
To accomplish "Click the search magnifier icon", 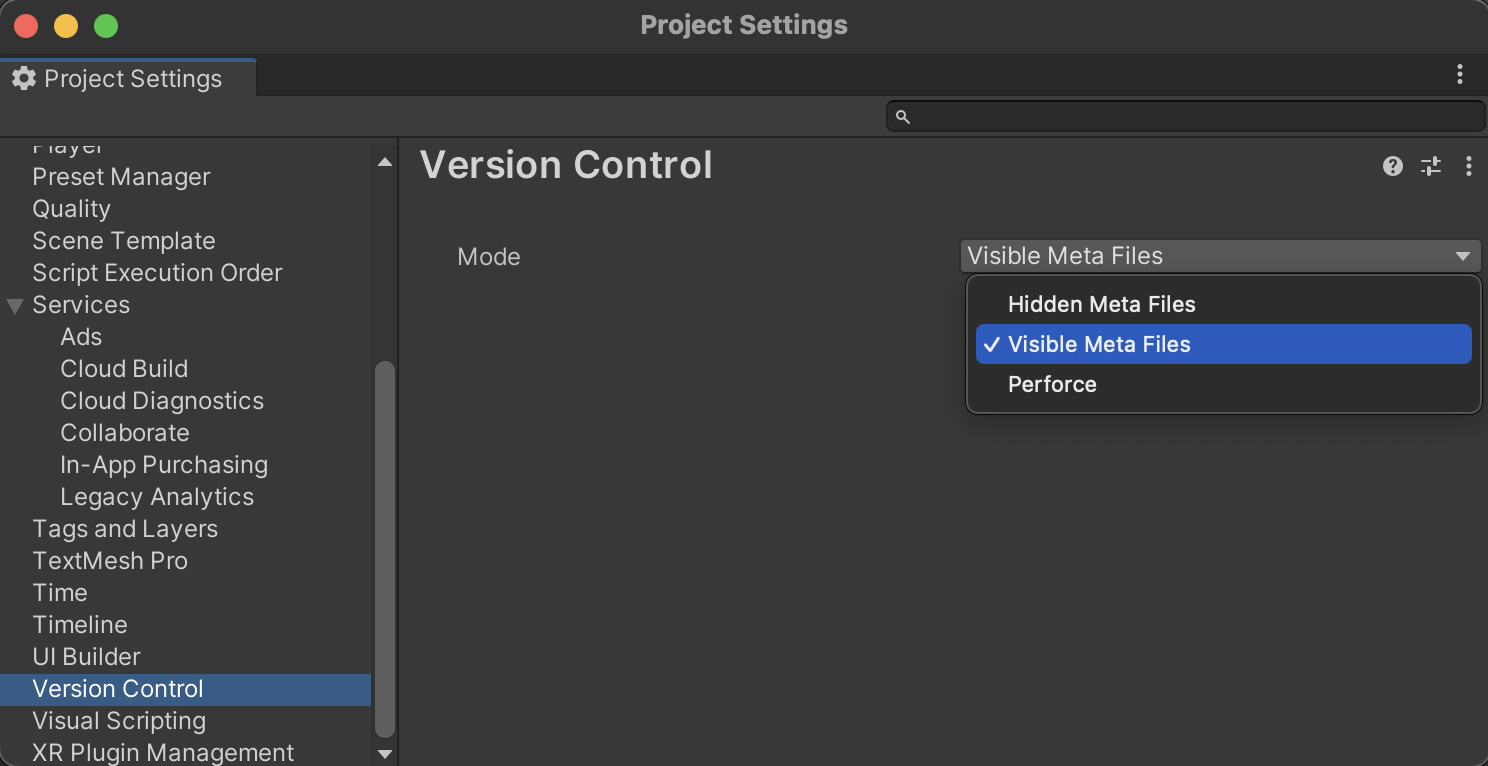I will pos(902,117).
